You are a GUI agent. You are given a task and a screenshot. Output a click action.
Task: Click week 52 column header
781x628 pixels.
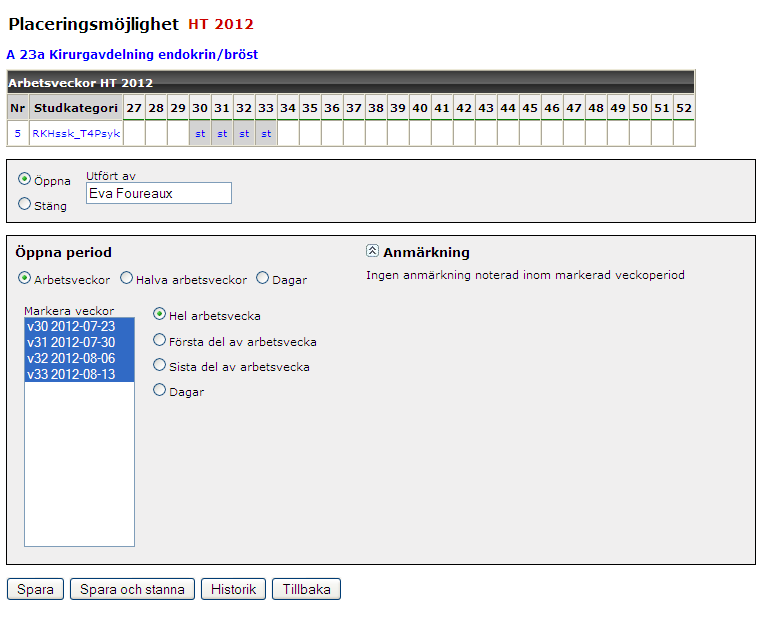point(684,108)
